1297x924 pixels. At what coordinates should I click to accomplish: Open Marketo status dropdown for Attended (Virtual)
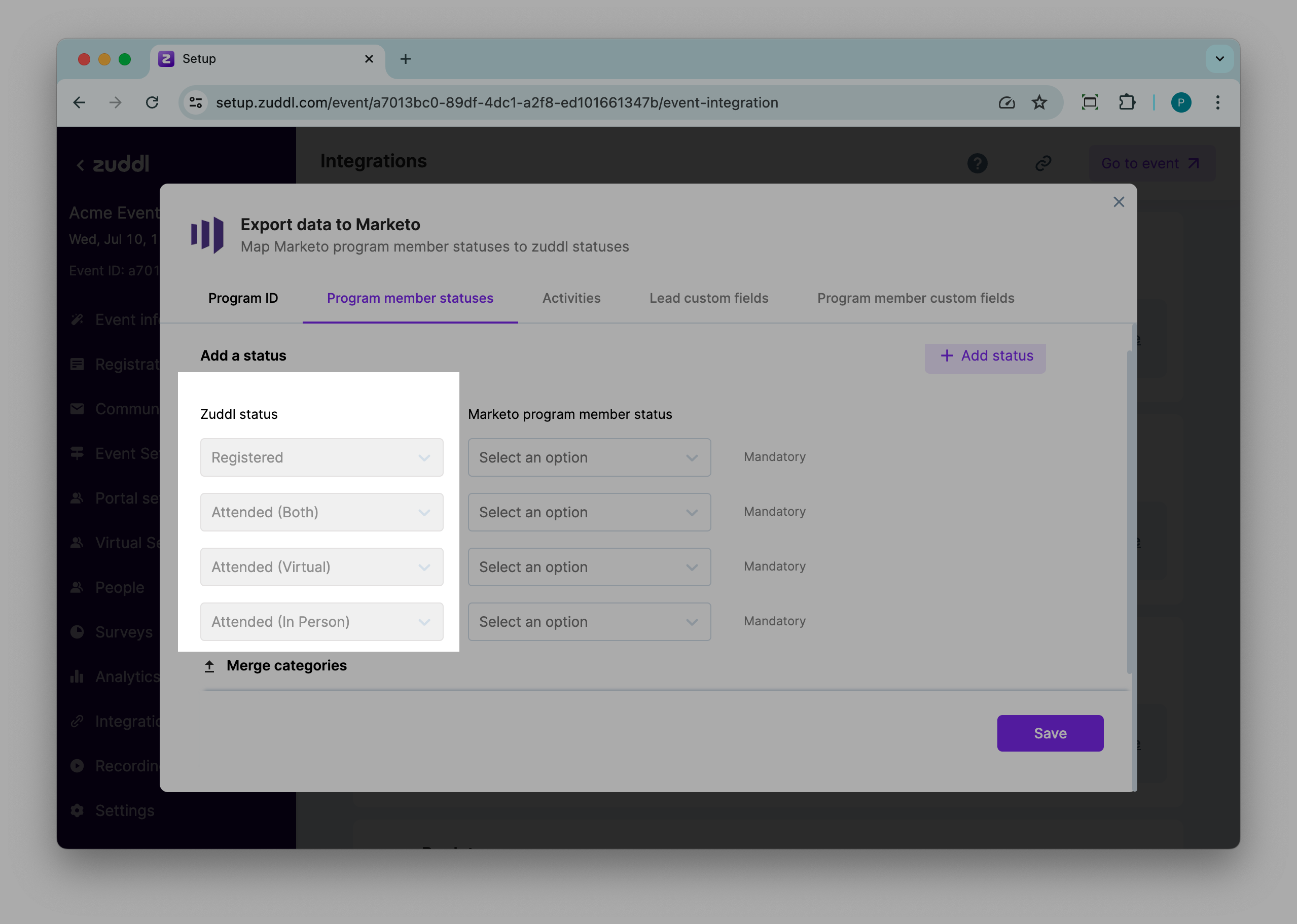click(x=589, y=566)
